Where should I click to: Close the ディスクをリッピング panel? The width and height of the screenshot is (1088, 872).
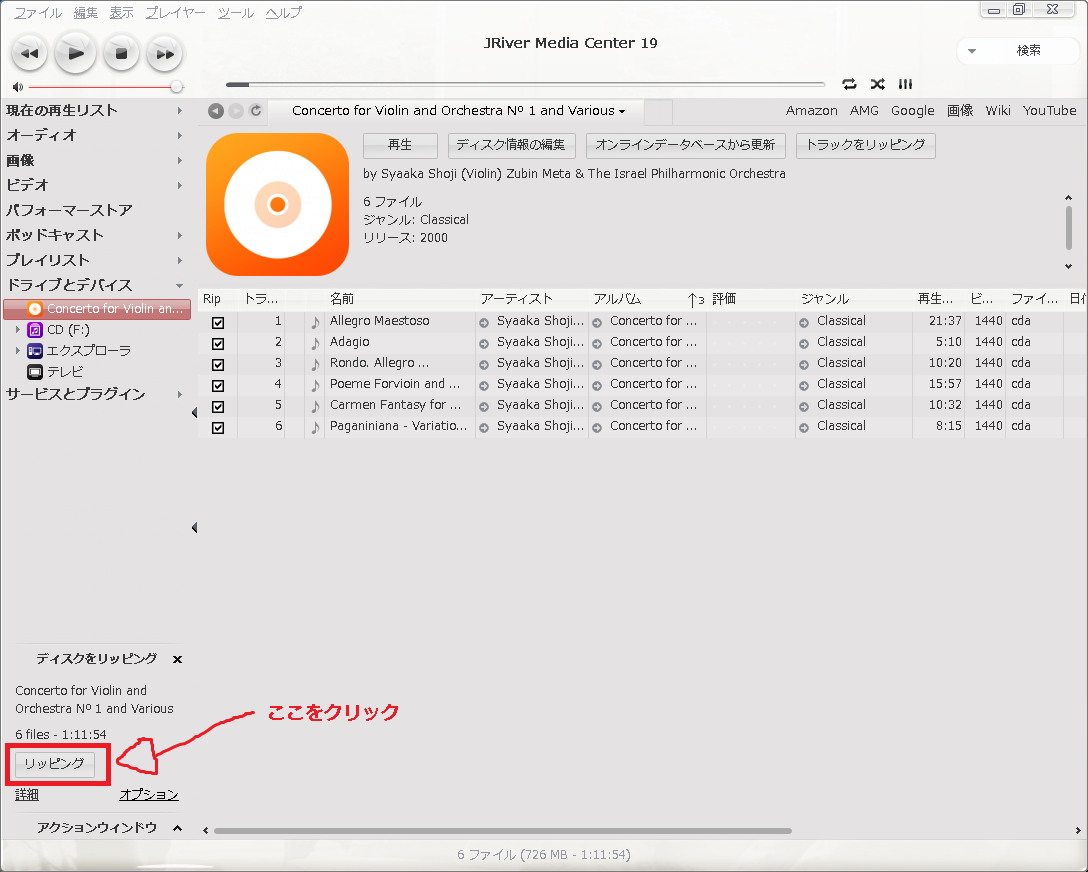pyautogui.click(x=177, y=659)
